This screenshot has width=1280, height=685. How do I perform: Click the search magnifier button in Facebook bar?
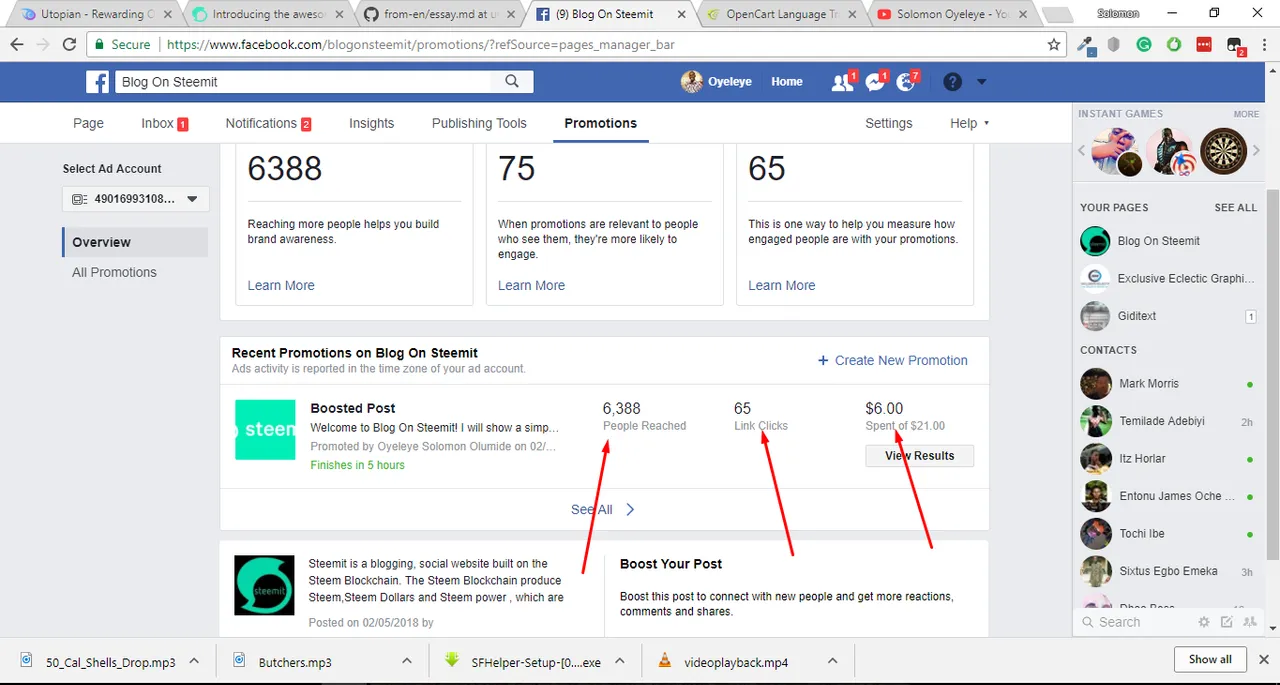point(512,82)
